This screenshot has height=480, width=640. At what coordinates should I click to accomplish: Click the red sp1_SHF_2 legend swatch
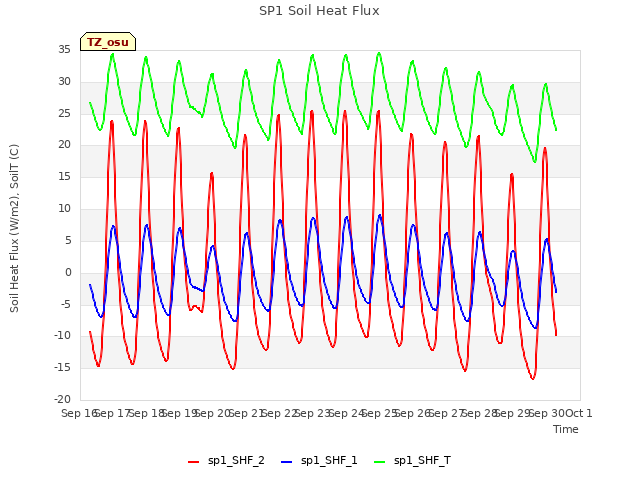pos(193,462)
